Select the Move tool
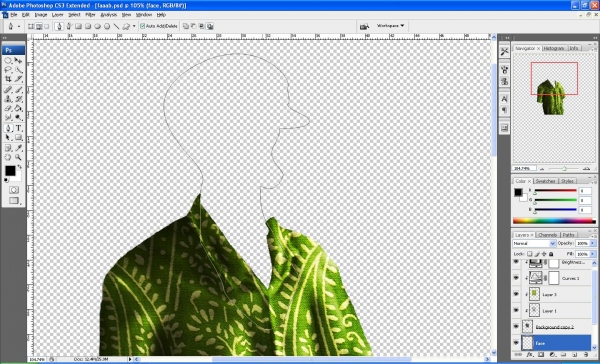 18,61
